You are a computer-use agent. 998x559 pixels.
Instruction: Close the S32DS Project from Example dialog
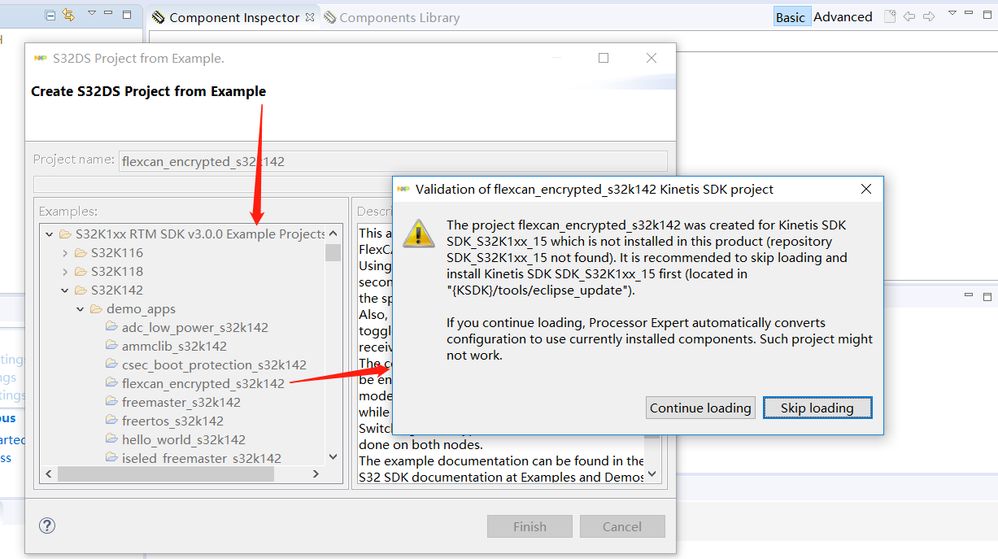click(x=651, y=58)
